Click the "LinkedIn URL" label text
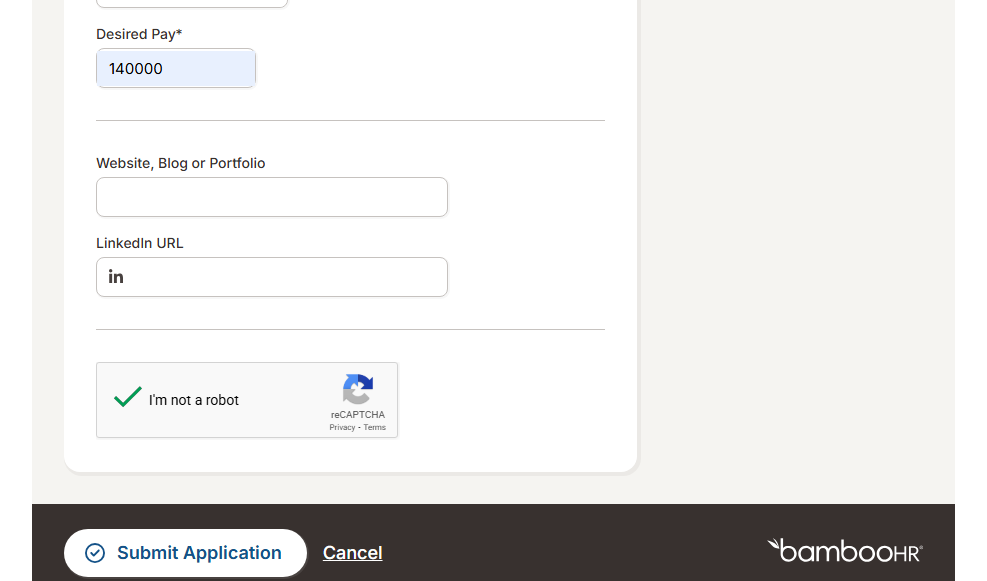The image size is (987, 581). 140,243
